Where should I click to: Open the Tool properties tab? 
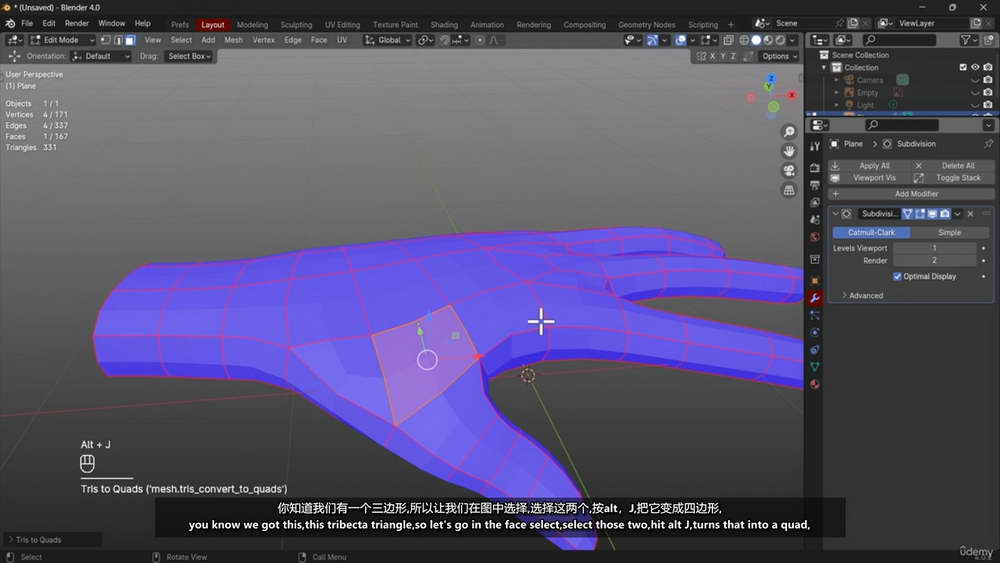point(814,146)
